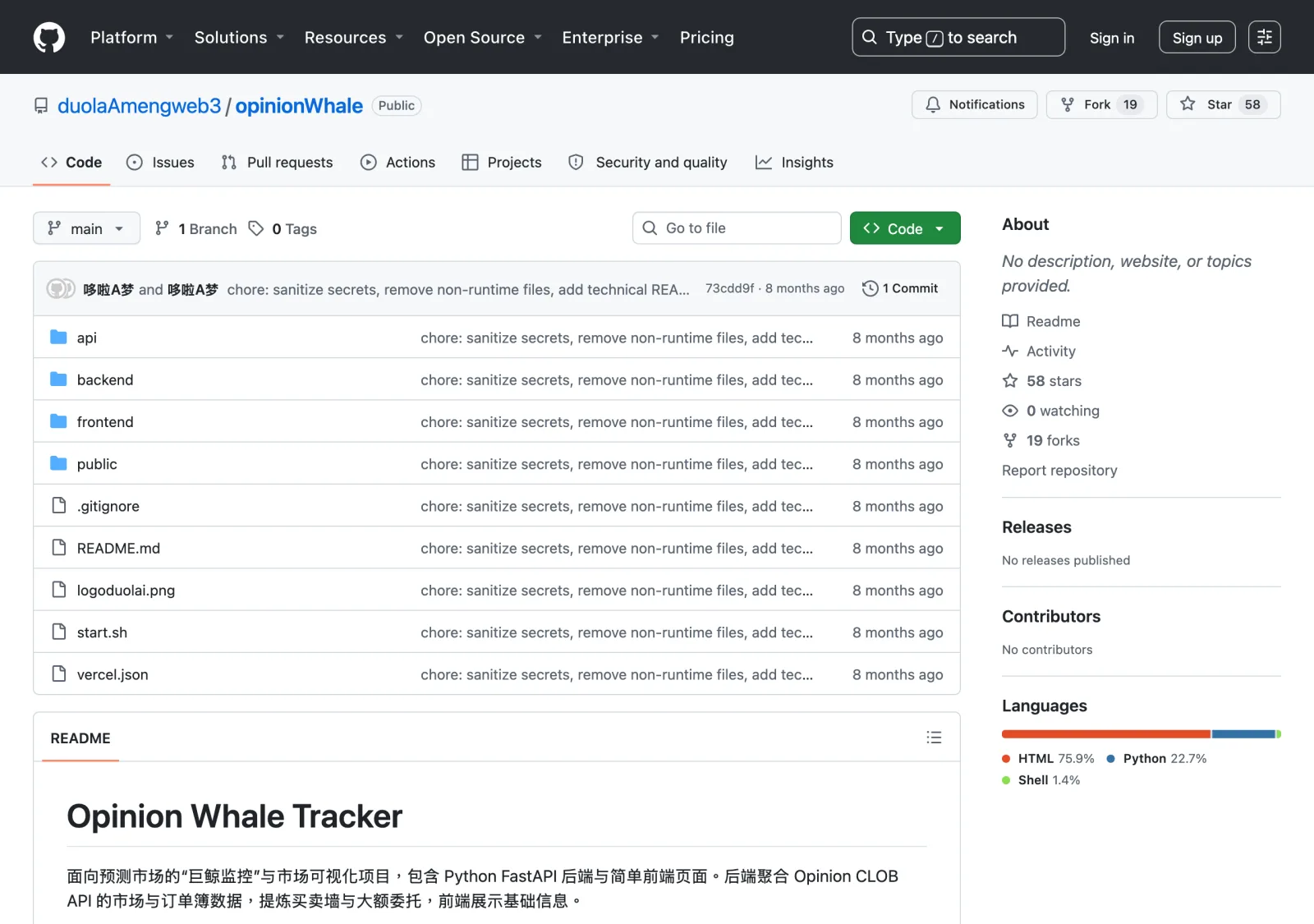Open the Projects tab

pyautogui.click(x=502, y=162)
